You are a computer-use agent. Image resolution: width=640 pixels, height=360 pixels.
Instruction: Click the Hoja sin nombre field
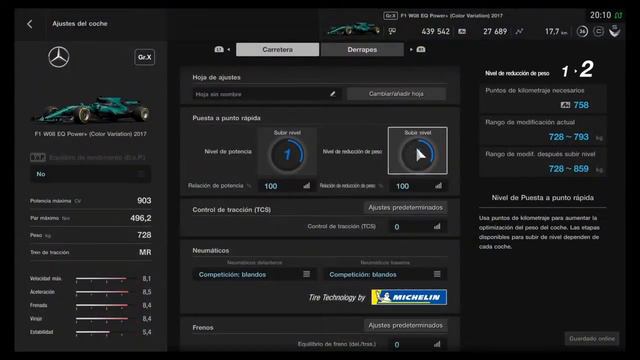coord(267,94)
